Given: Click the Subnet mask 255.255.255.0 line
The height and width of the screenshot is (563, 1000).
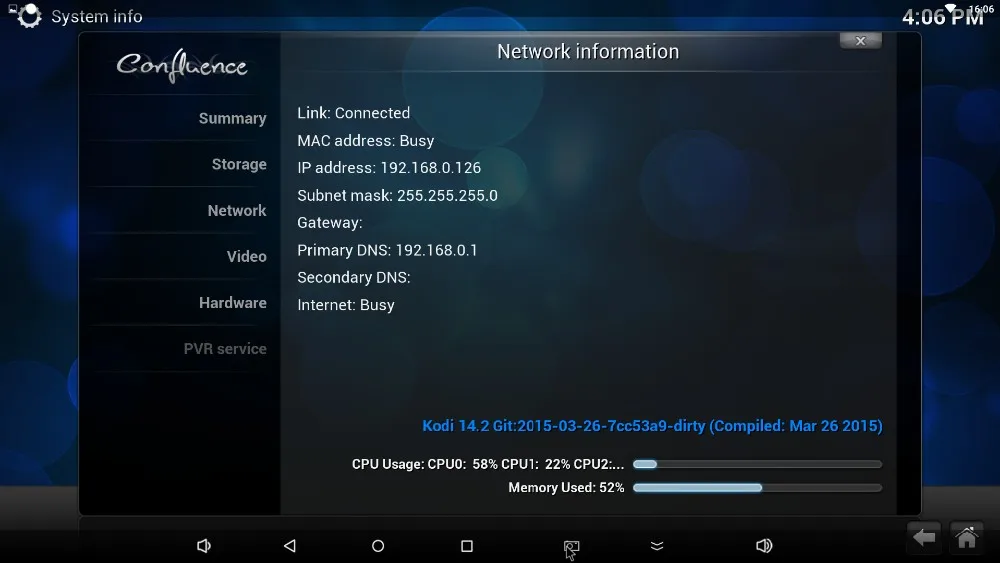Looking at the screenshot, I should tap(397, 195).
